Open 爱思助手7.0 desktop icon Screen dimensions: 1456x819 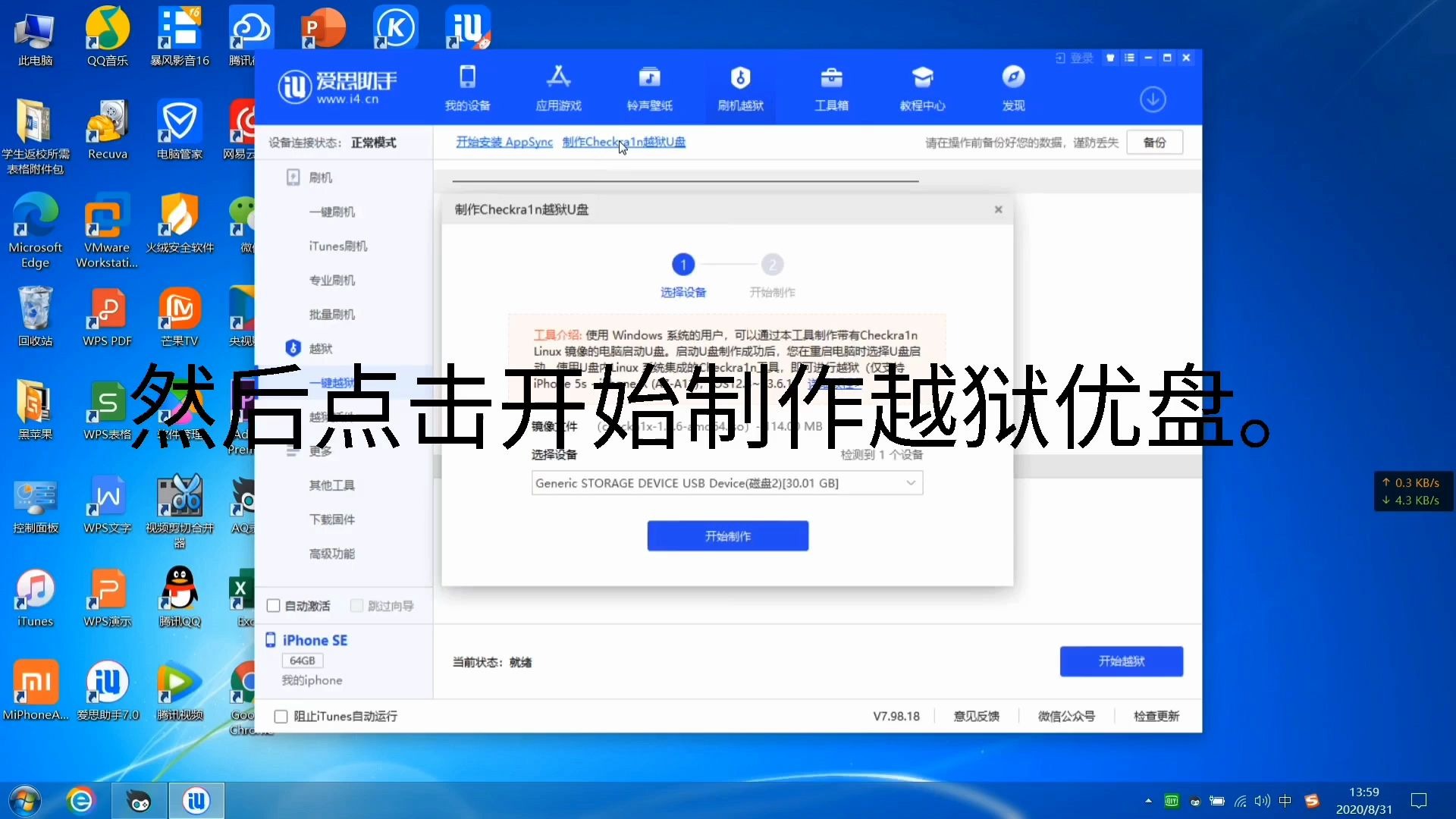pos(107,690)
